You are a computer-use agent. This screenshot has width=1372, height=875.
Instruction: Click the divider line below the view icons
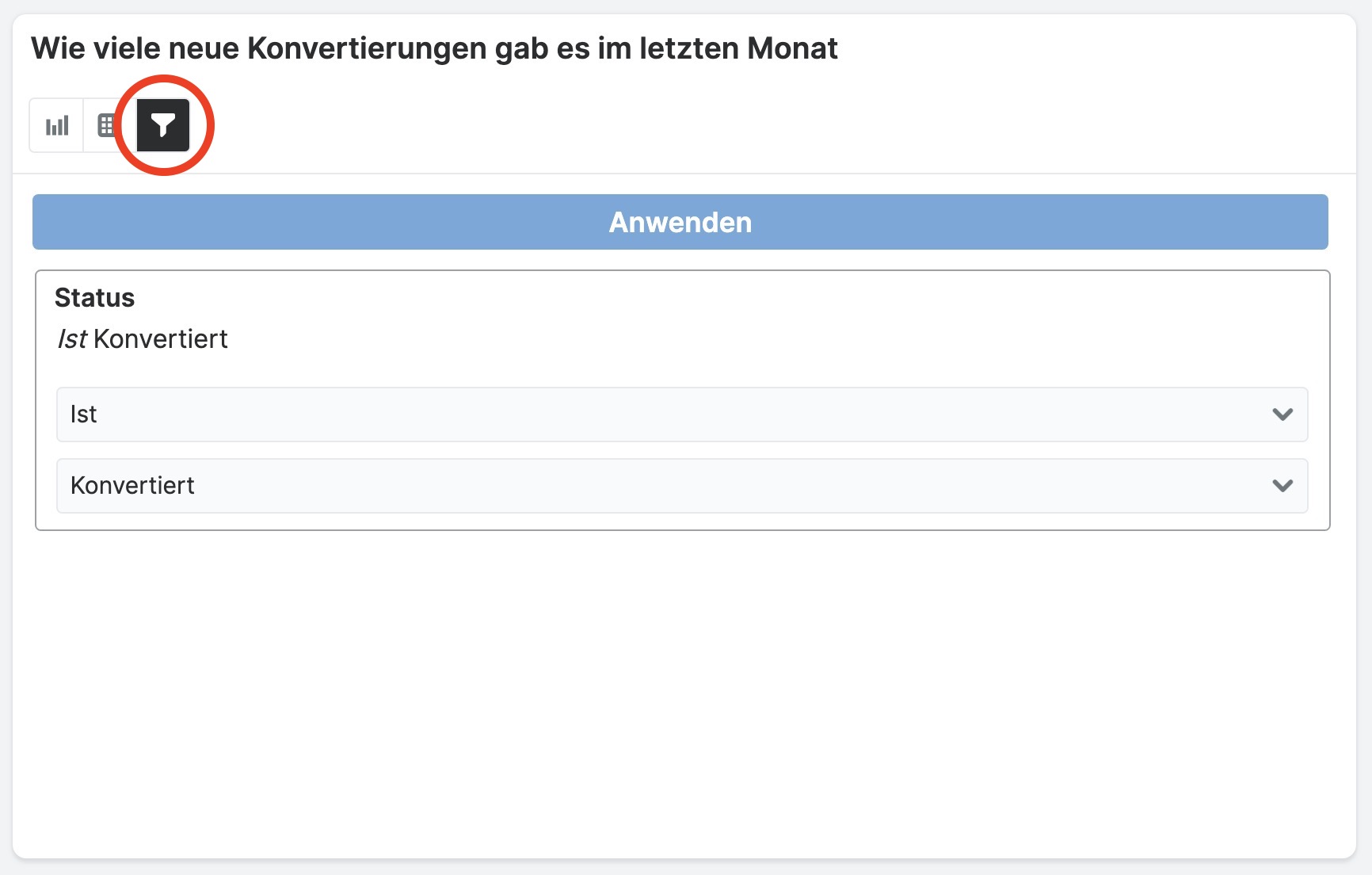(681, 173)
